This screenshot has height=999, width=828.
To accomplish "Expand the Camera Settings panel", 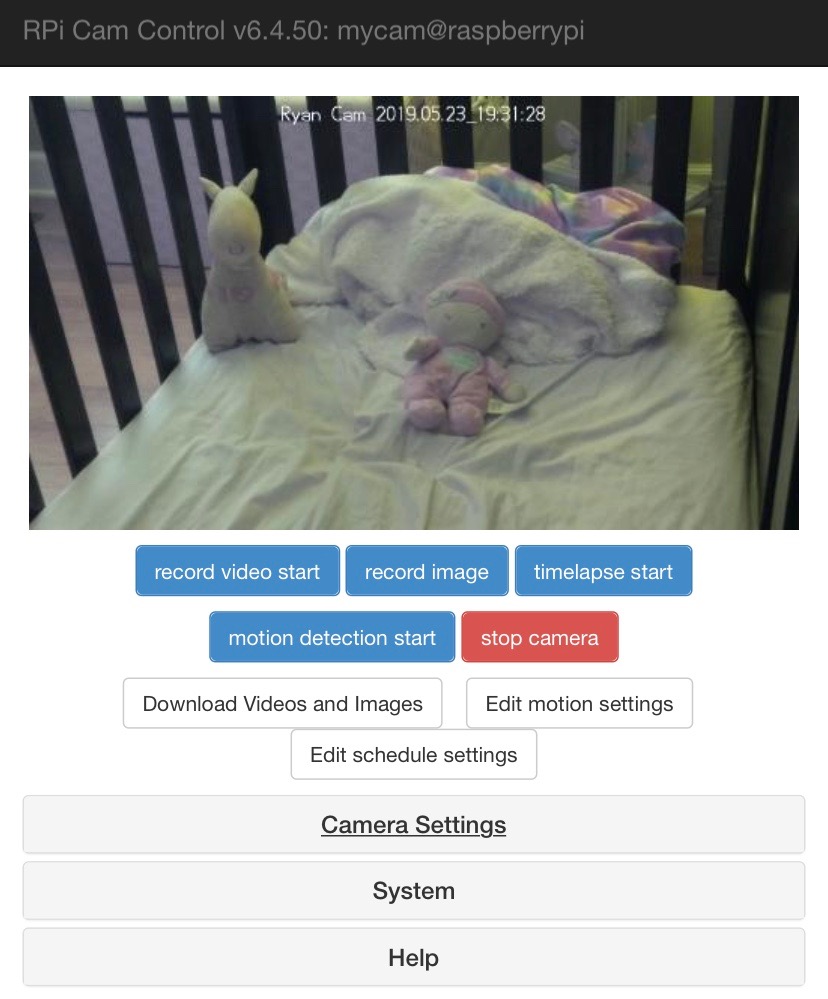I will pyautogui.click(x=413, y=824).
